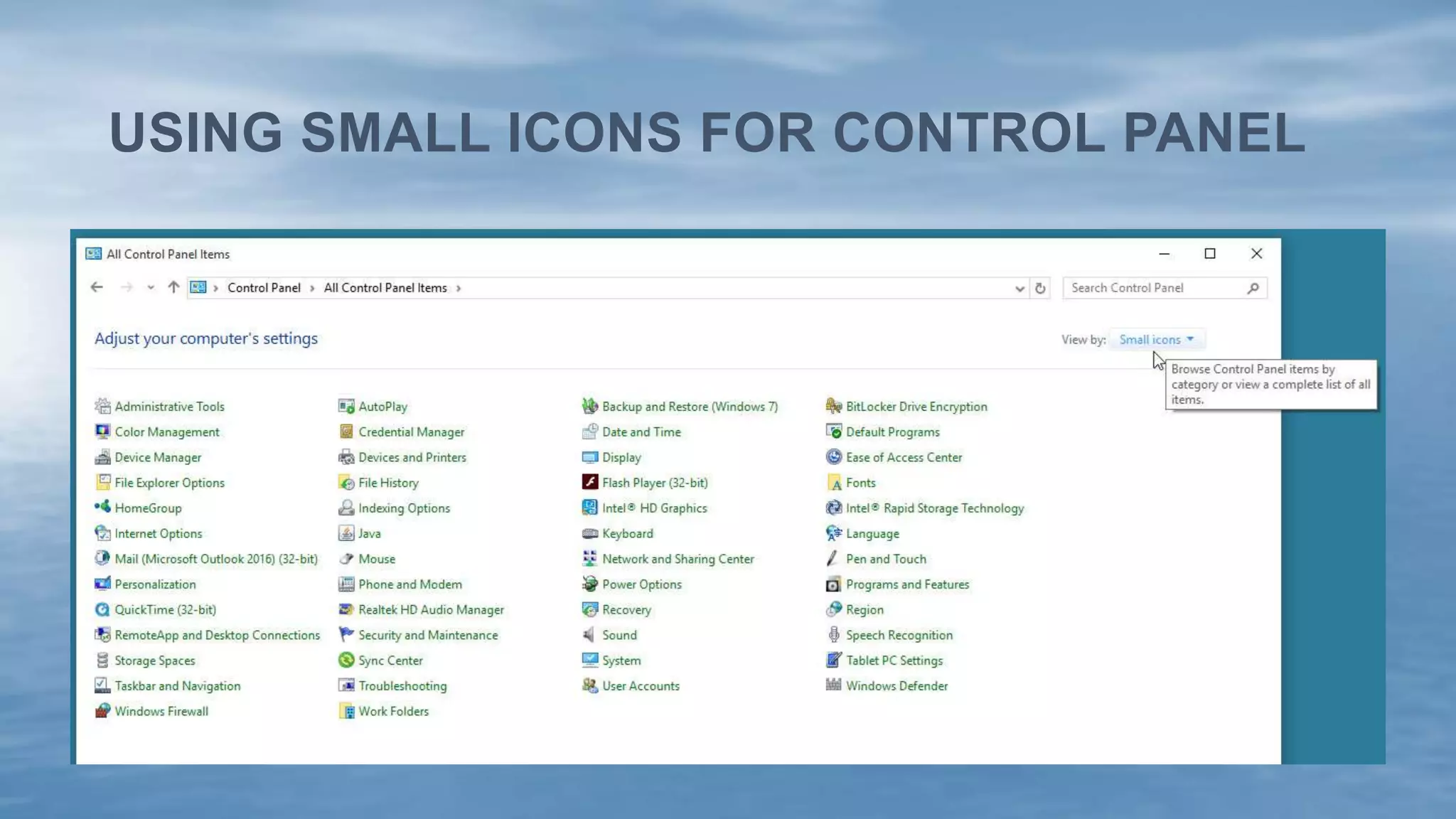Expand chevron after Control Panel breadcrumb
Viewport: 1456px width, 819px height.
point(312,288)
